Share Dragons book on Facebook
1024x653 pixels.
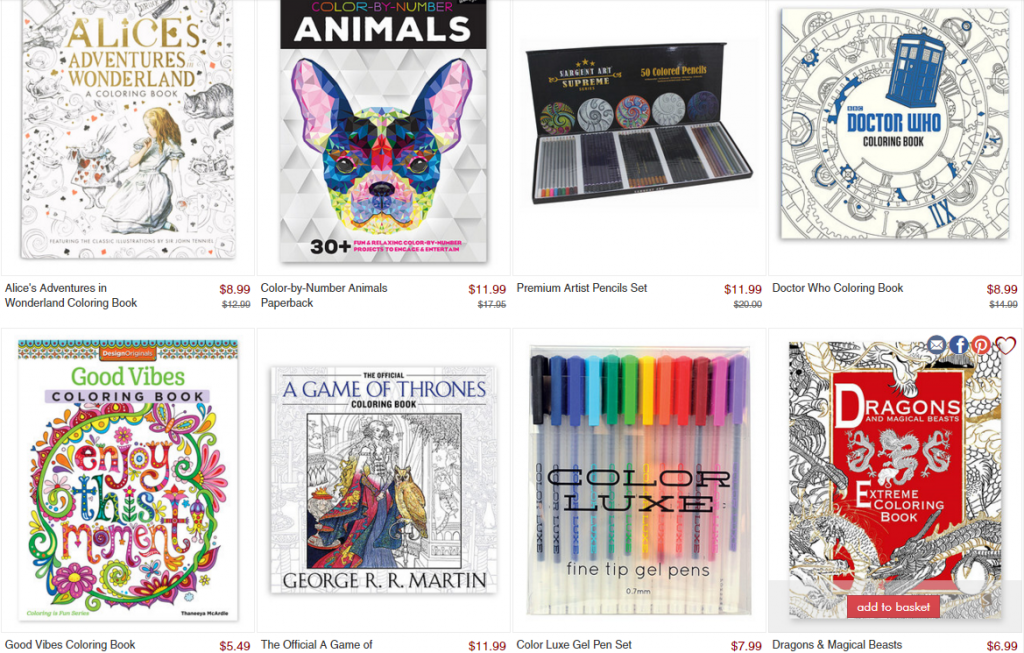(958, 344)
